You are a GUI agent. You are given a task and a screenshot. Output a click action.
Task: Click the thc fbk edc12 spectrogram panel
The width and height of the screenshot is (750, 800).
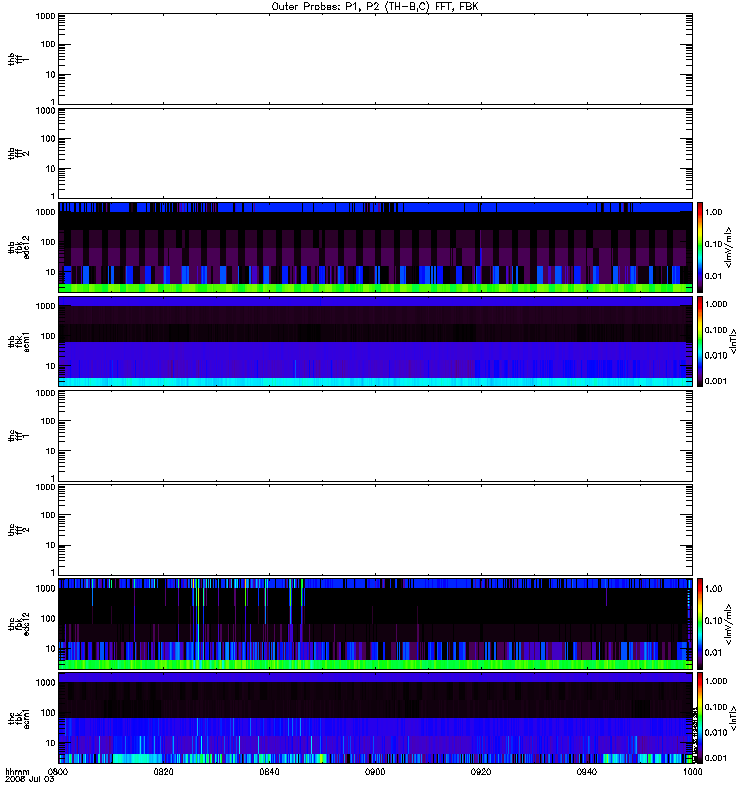[375, 624]
